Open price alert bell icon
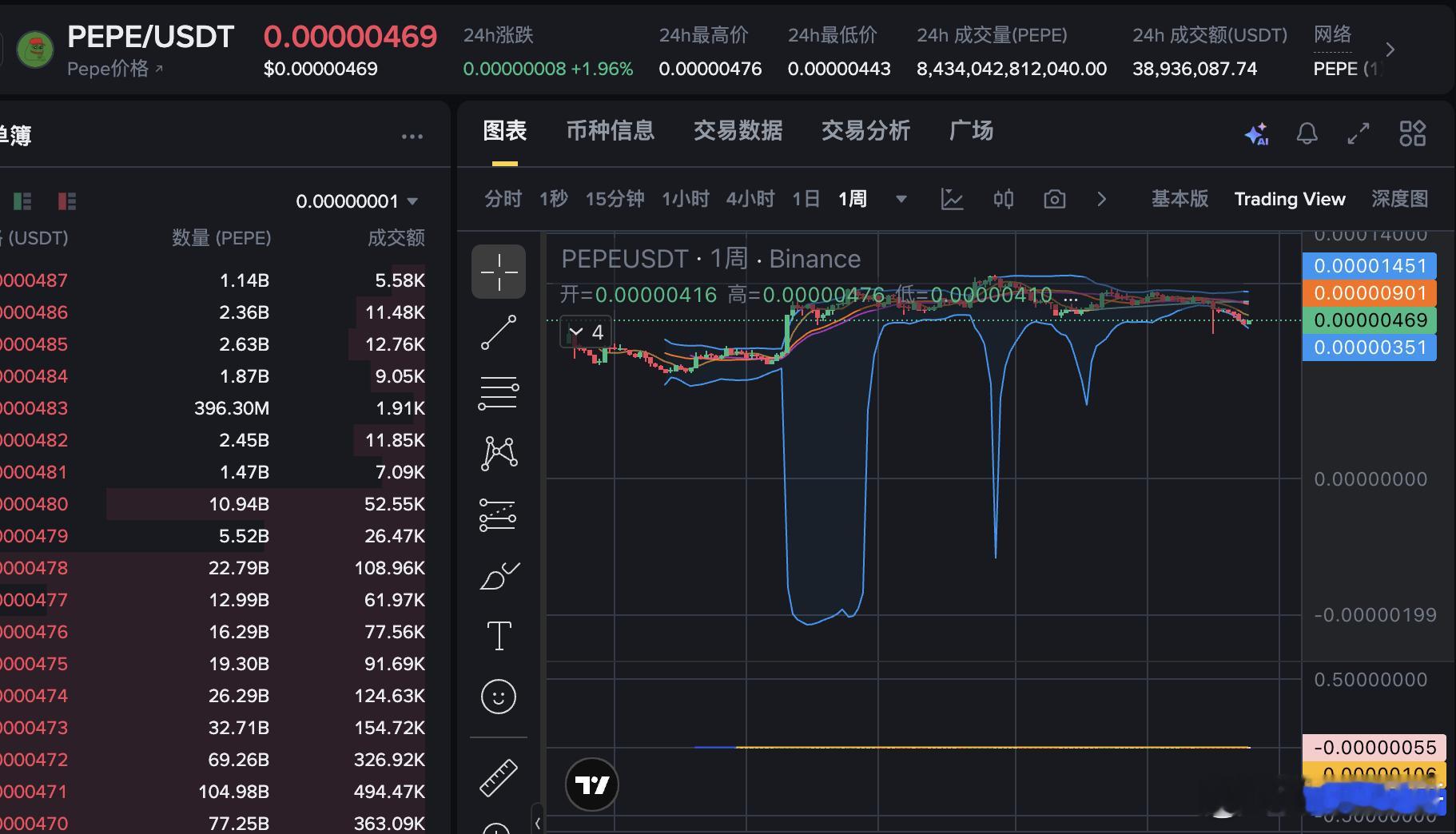Screen dimensions: 1456x834 pos(1307,133)
